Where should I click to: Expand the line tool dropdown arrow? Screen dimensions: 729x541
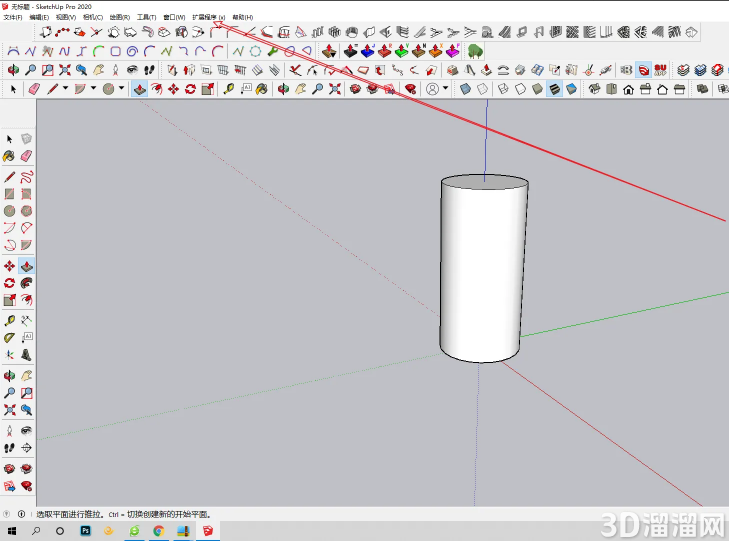[x=66, y=88]
